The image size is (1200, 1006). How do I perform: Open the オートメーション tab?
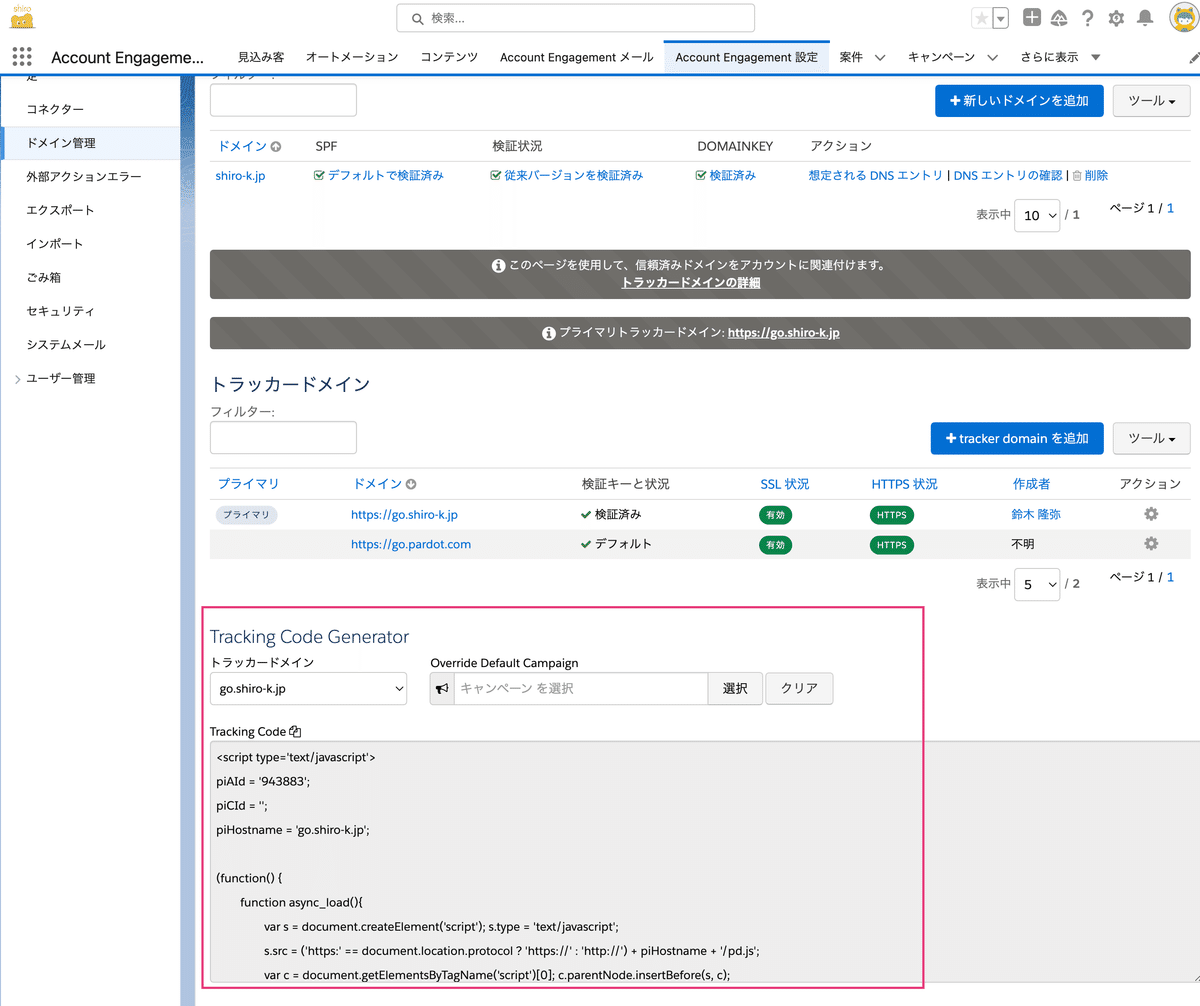[x=352, y=57]
